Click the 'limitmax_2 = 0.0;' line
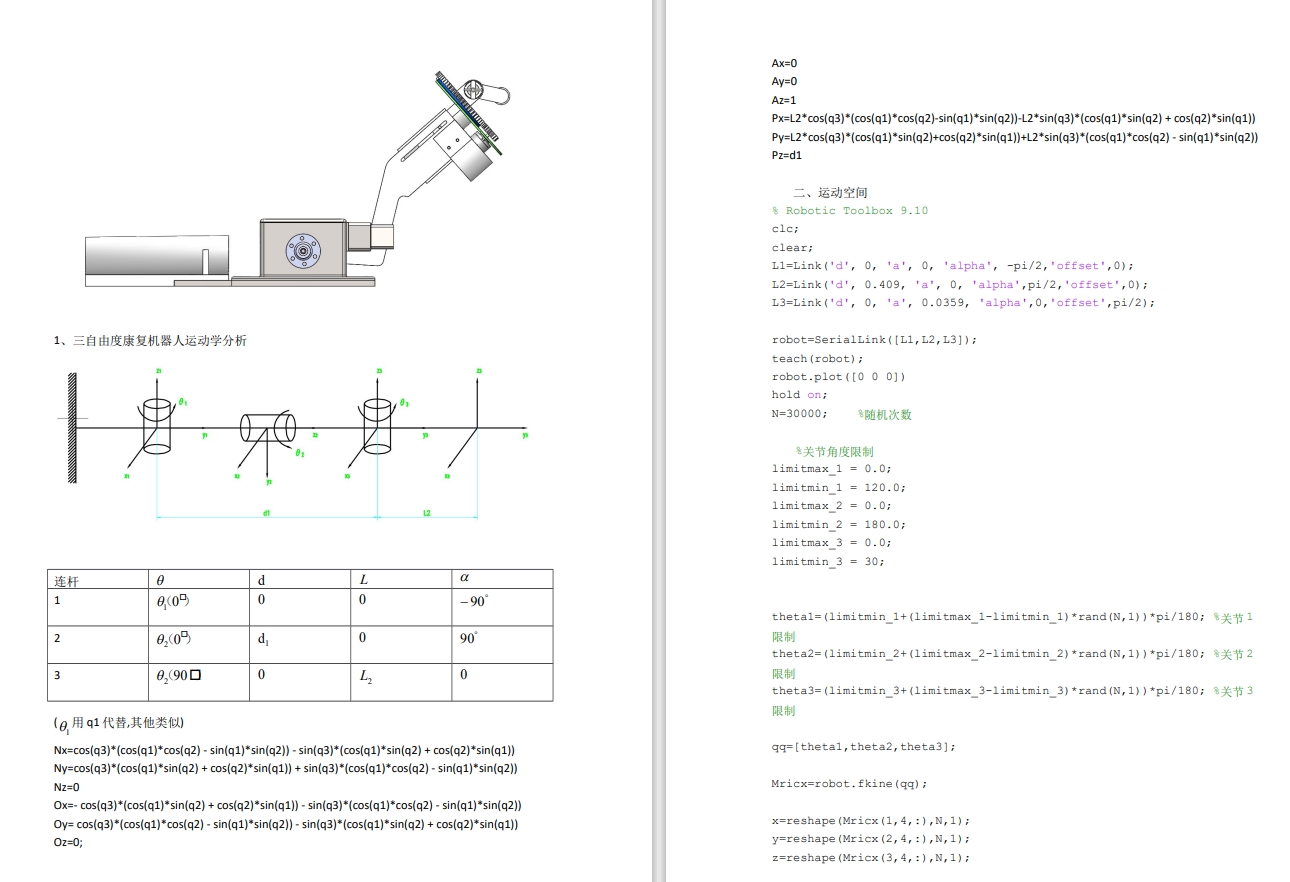1290x882 pixels. click(831, 506)
